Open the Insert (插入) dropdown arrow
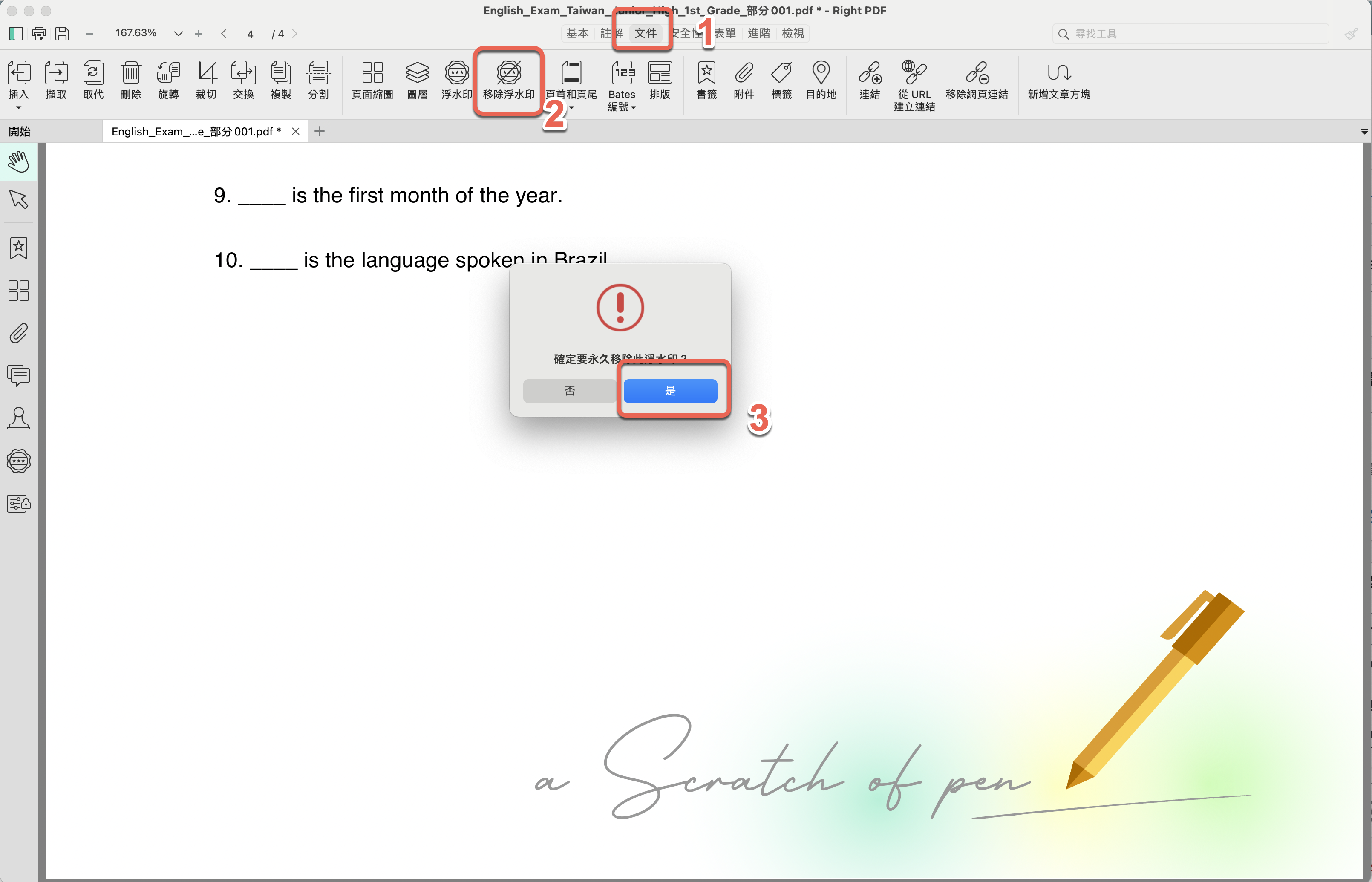The image size is (1372, 882). [x=18, y=108]
